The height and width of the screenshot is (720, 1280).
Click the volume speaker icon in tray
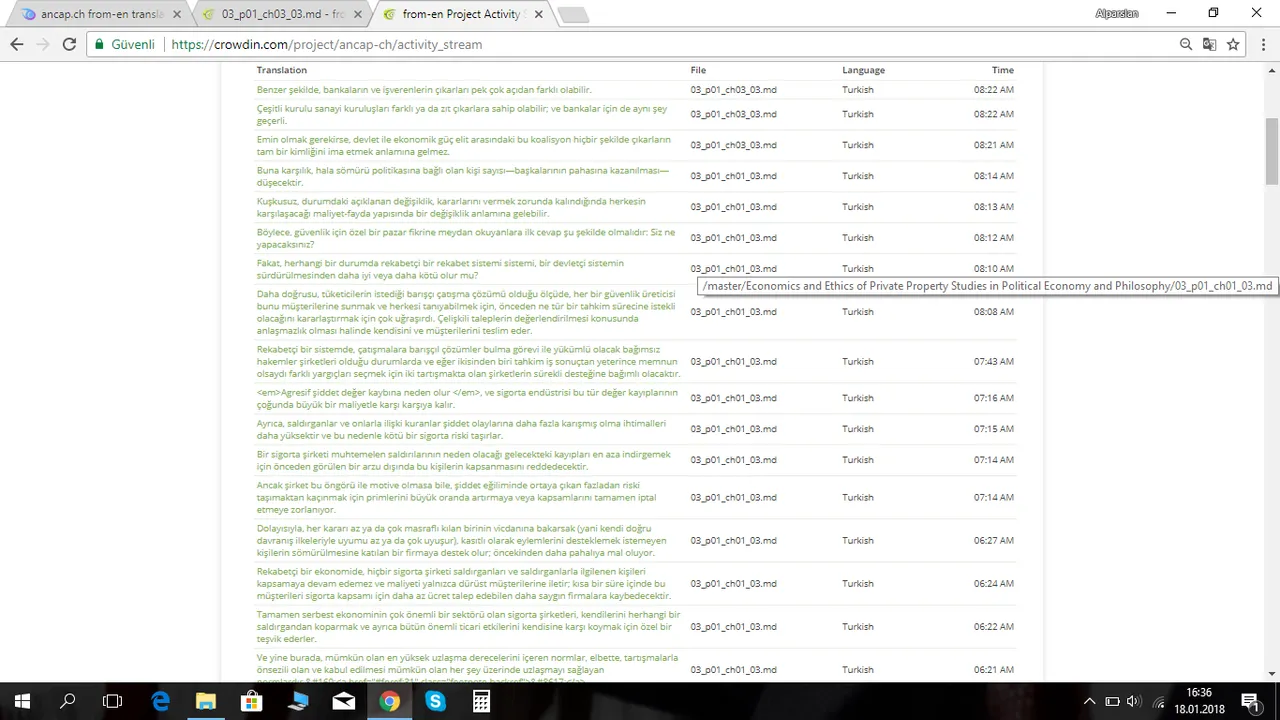point(1133,701)
